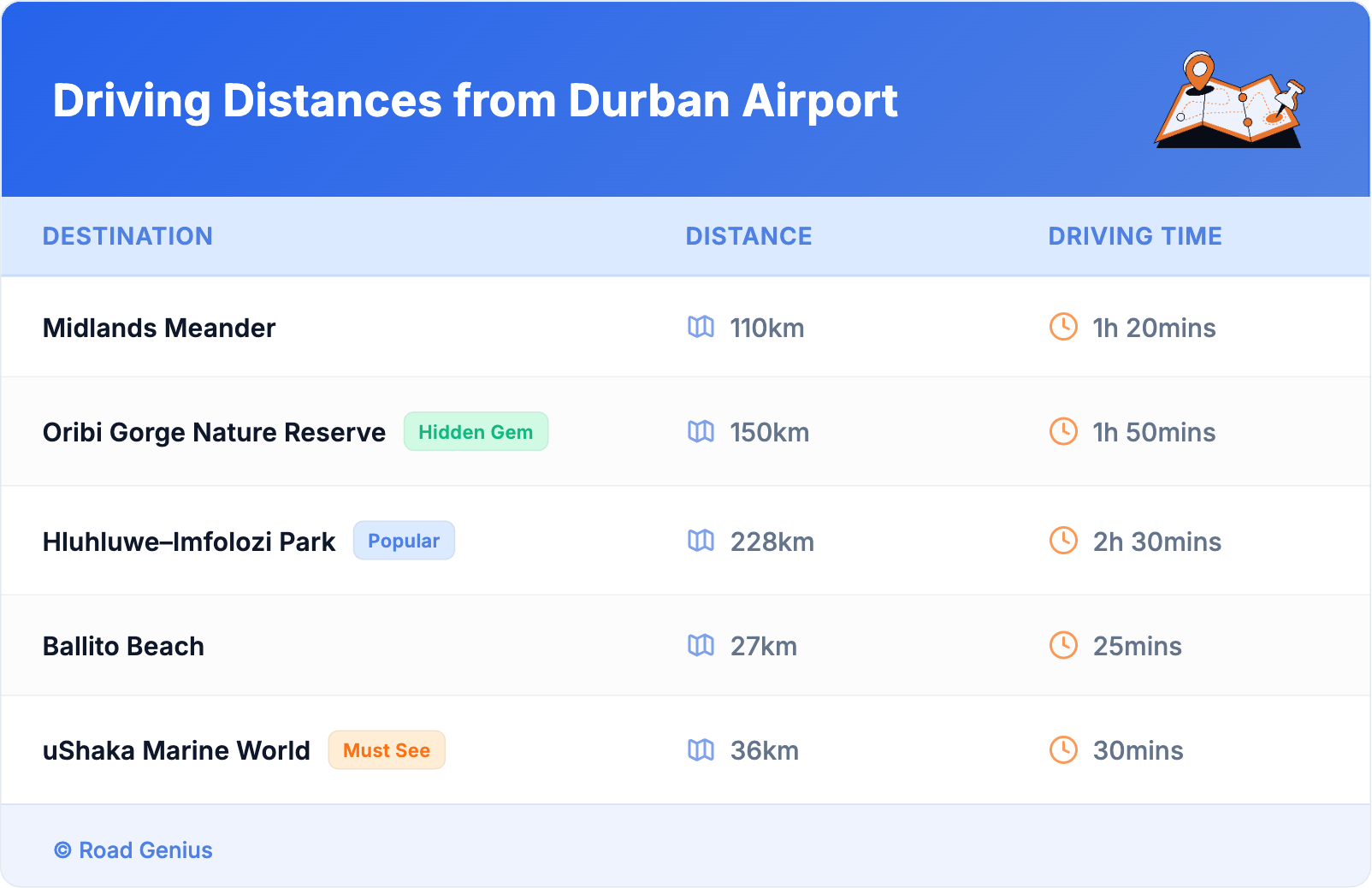This screenshot has height=888, width=1372.
Task: Click the Destination column header
Action: pyautogui.click(x=127, y=236)
